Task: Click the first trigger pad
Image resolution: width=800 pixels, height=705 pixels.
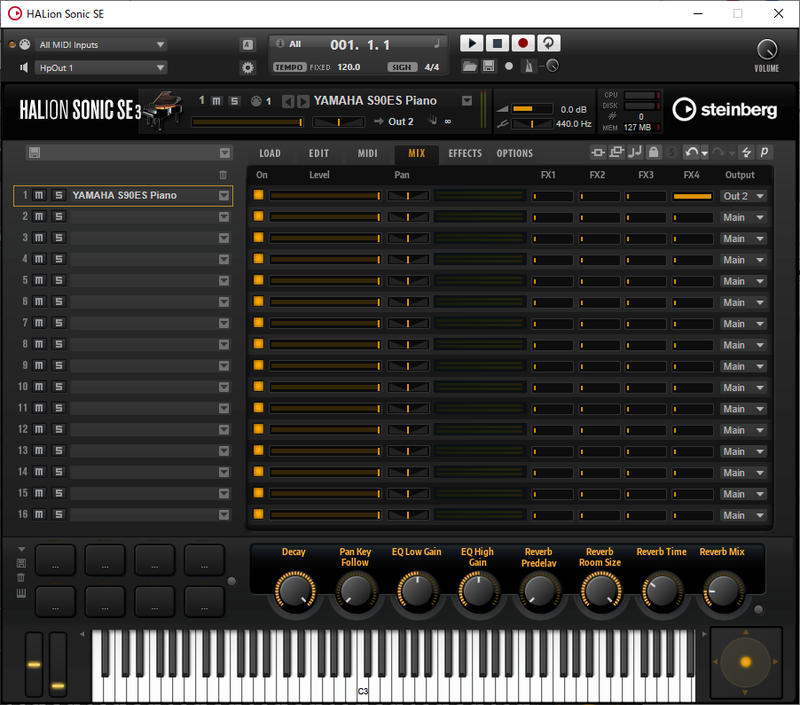Action: (55, 560)
